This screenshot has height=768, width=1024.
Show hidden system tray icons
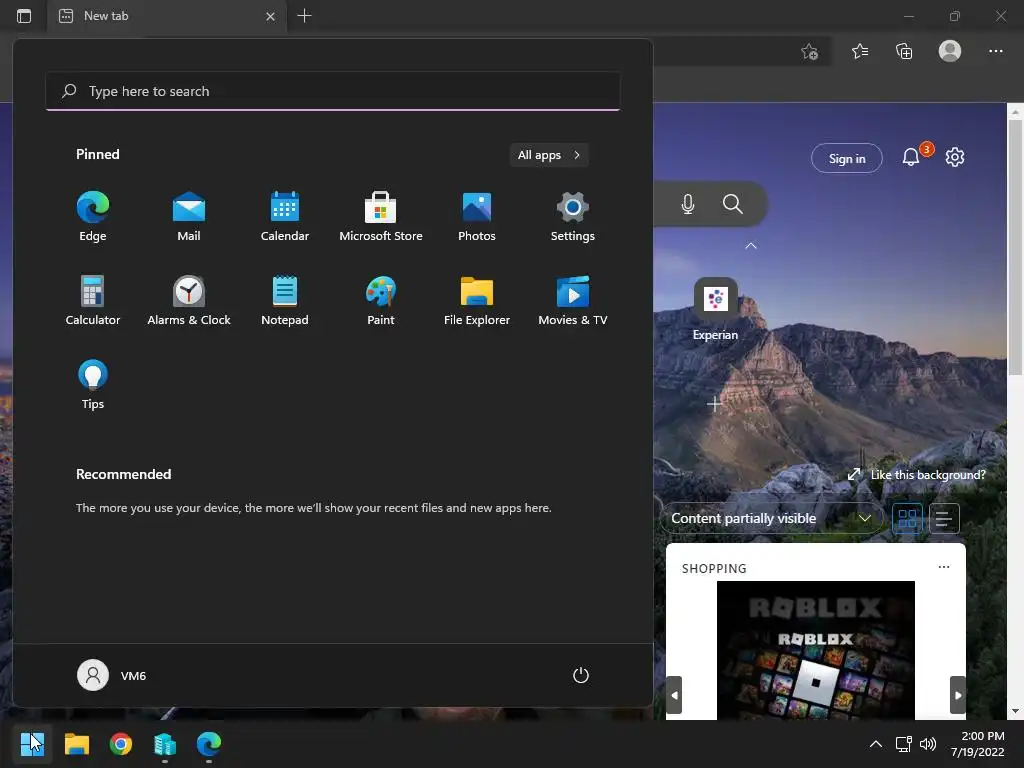[876, 744]
